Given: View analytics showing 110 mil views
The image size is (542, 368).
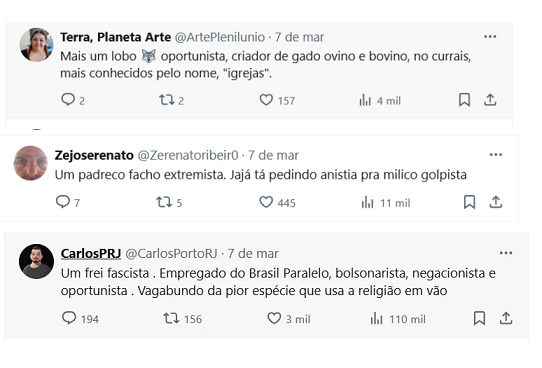Looking at the screenshot, I should click(x=398, y=319).
